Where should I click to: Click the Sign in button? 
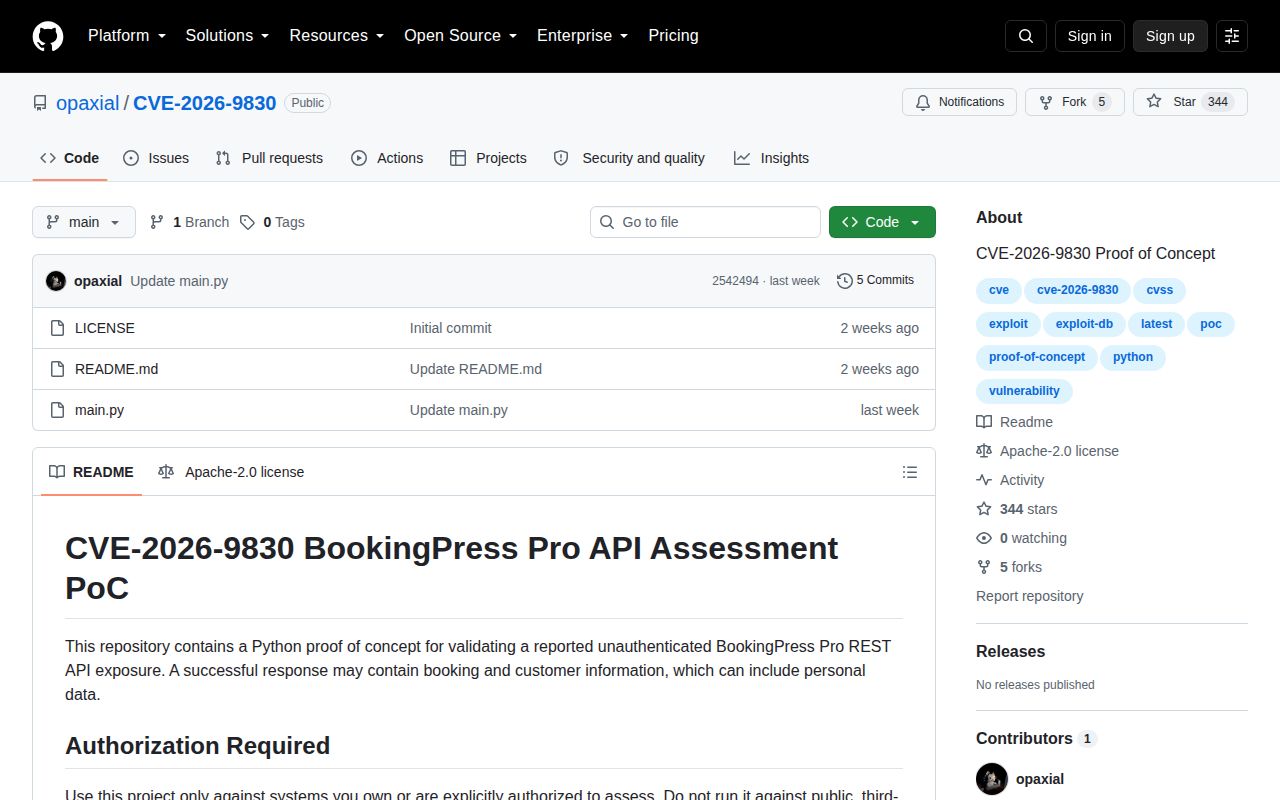[1089, 36]
